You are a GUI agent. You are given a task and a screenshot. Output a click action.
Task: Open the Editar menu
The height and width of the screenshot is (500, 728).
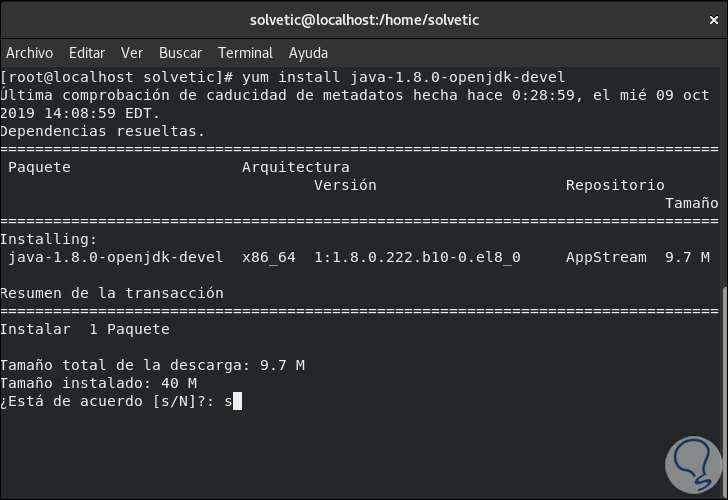[87, 53]
